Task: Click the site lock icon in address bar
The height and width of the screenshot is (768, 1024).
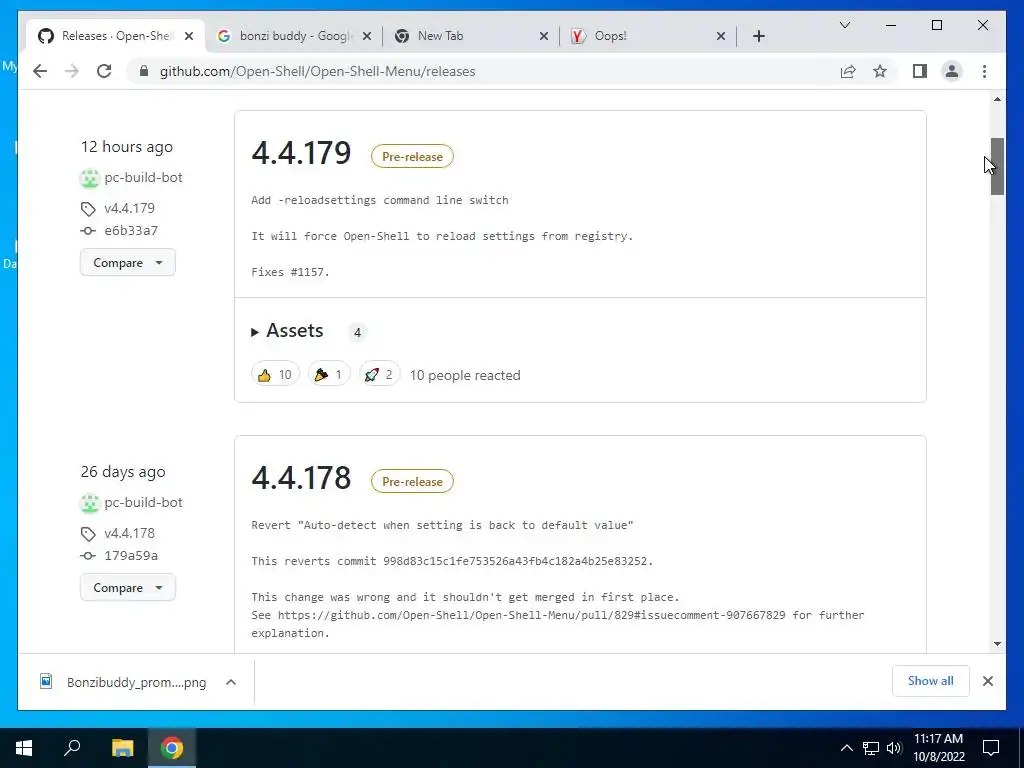Action: [144, 71]
